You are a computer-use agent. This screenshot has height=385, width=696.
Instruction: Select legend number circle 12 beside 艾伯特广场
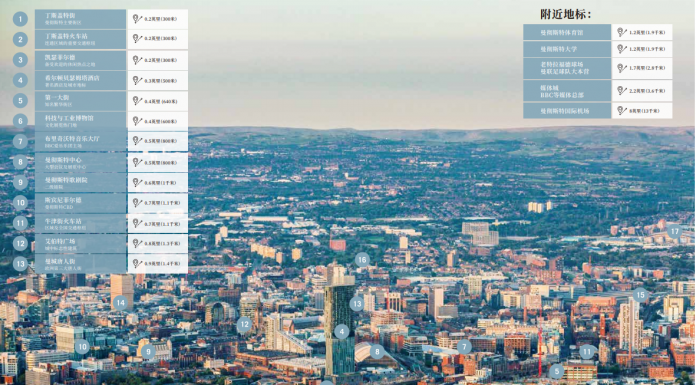pyautogui.click(x=20, y=243)
